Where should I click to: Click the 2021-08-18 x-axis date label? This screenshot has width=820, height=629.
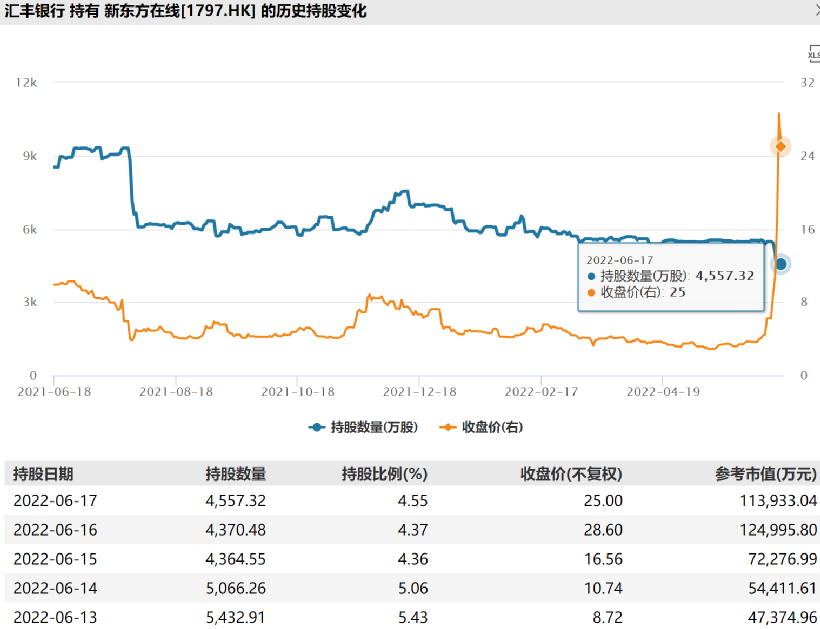coord(176,392)
